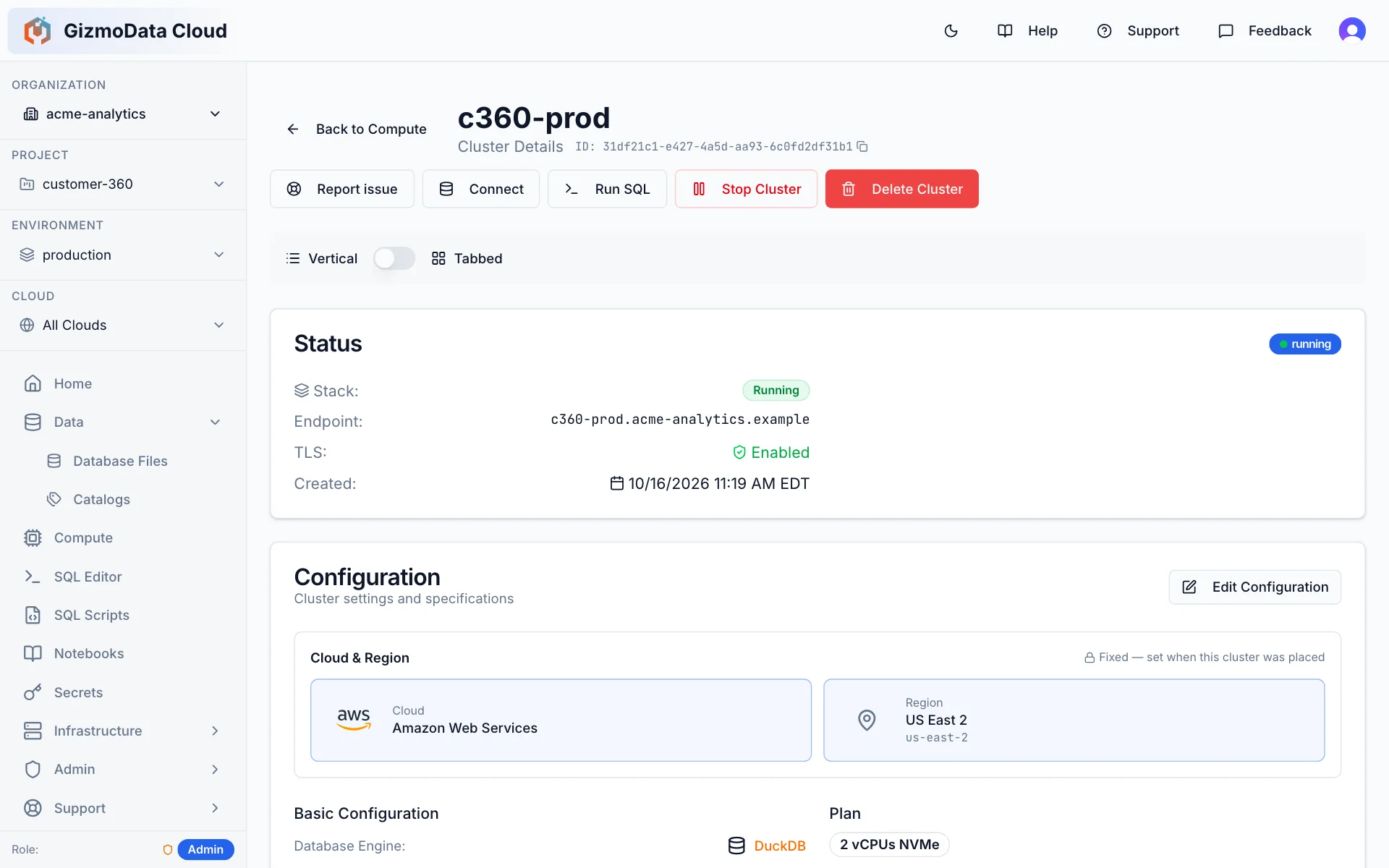Viewport: 1389px width, 868px height.
Task: Select the Vertical layout label
Action: click(333, 258)
